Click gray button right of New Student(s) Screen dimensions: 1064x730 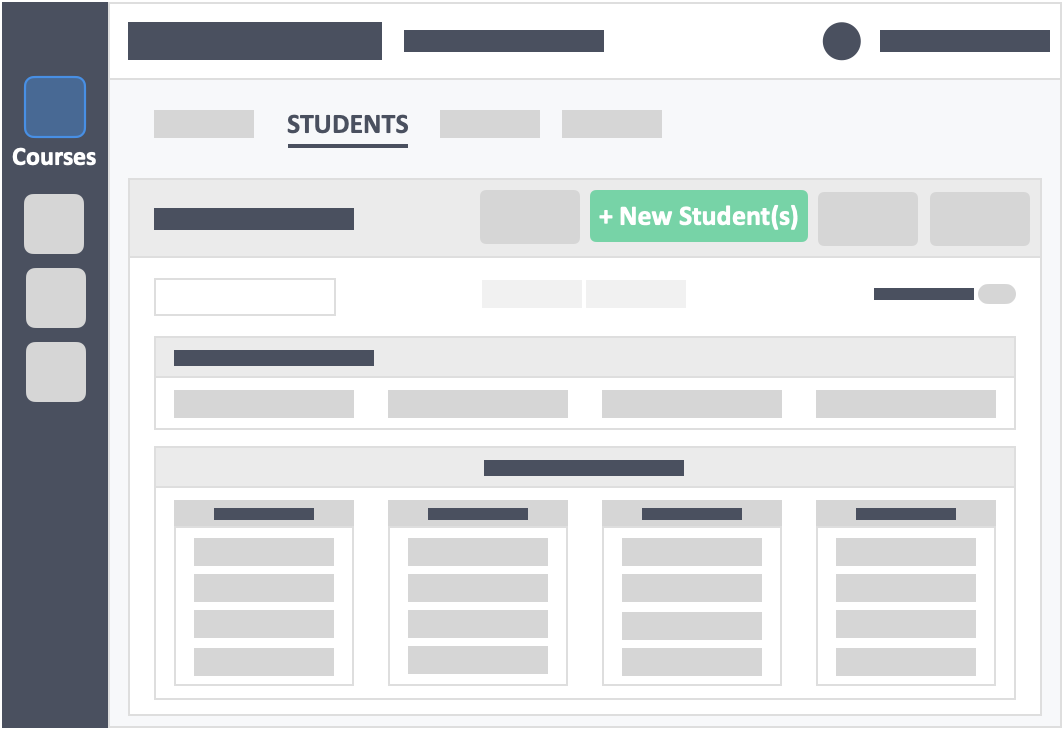click(x=868, y=219)
